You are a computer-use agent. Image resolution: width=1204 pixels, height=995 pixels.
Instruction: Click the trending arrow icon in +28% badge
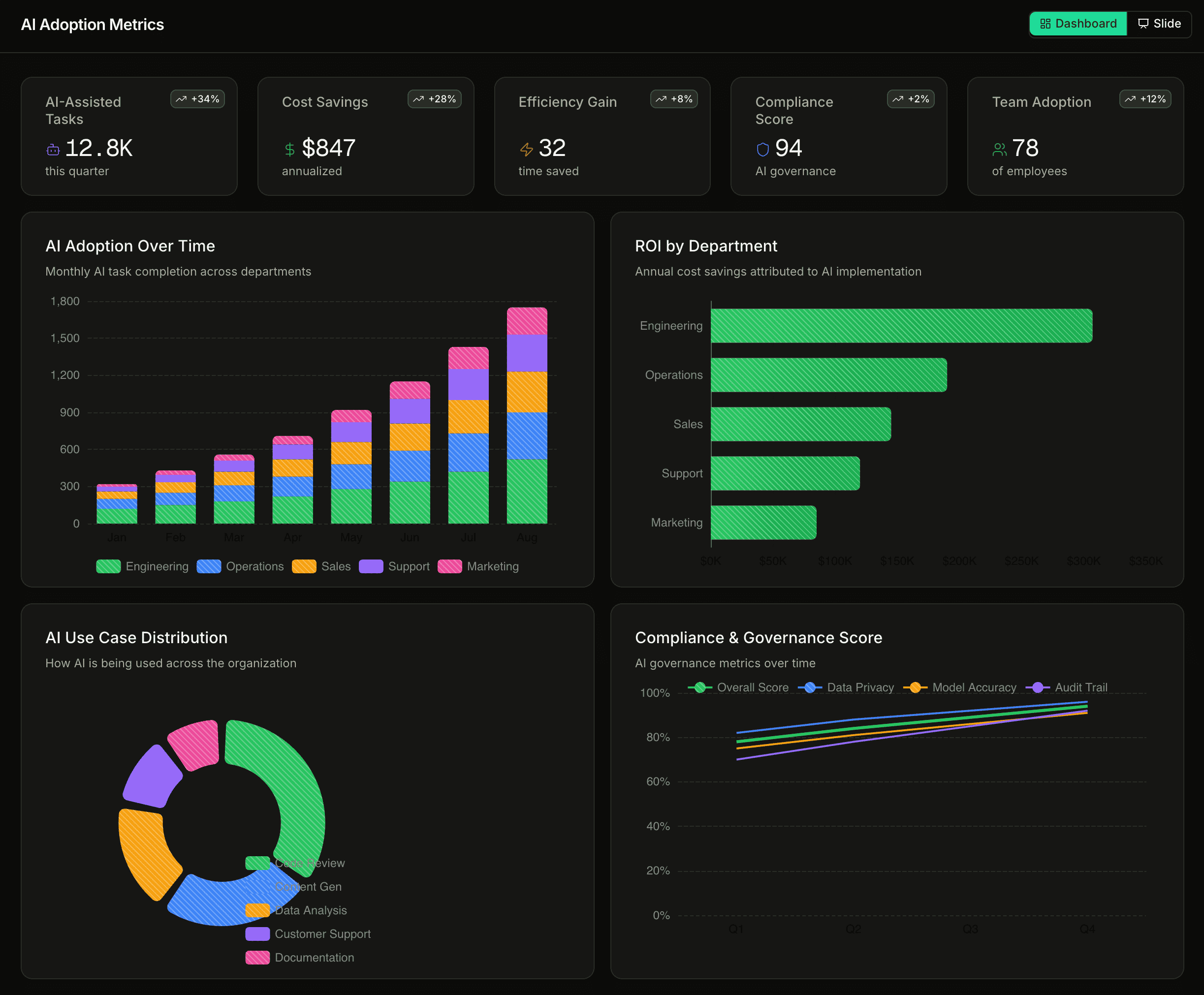418,99
